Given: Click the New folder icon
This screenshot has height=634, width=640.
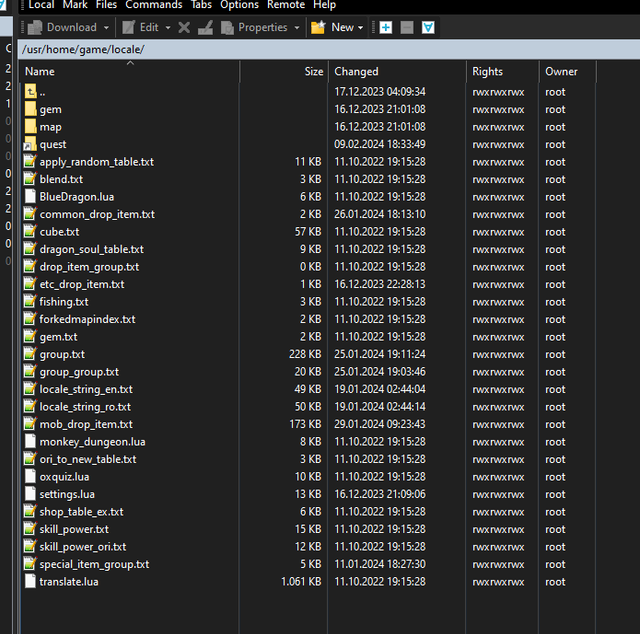Looking at the screenshot, I should pos(318,28).
